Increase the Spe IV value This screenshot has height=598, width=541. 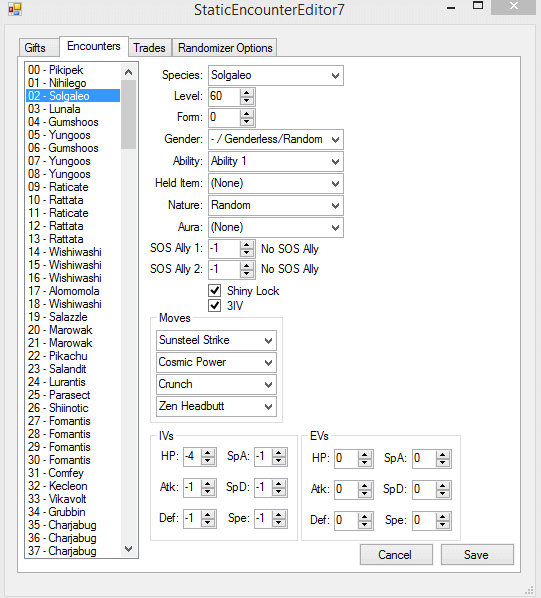[x=279, y=515]
